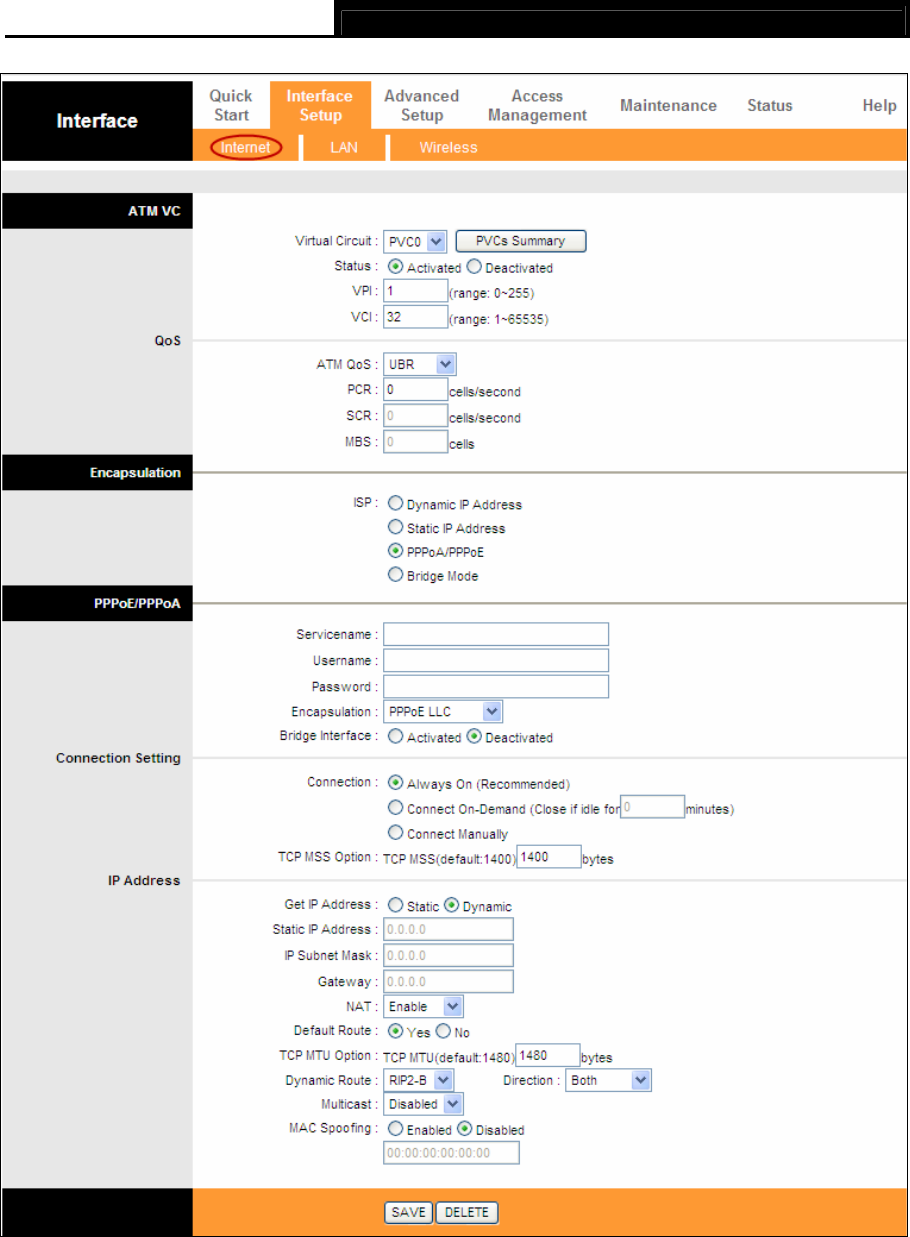The image size is (910, 1237).
Task: Open the Quick Start tab
Action: pyautogui.click(x=231, y=105)
